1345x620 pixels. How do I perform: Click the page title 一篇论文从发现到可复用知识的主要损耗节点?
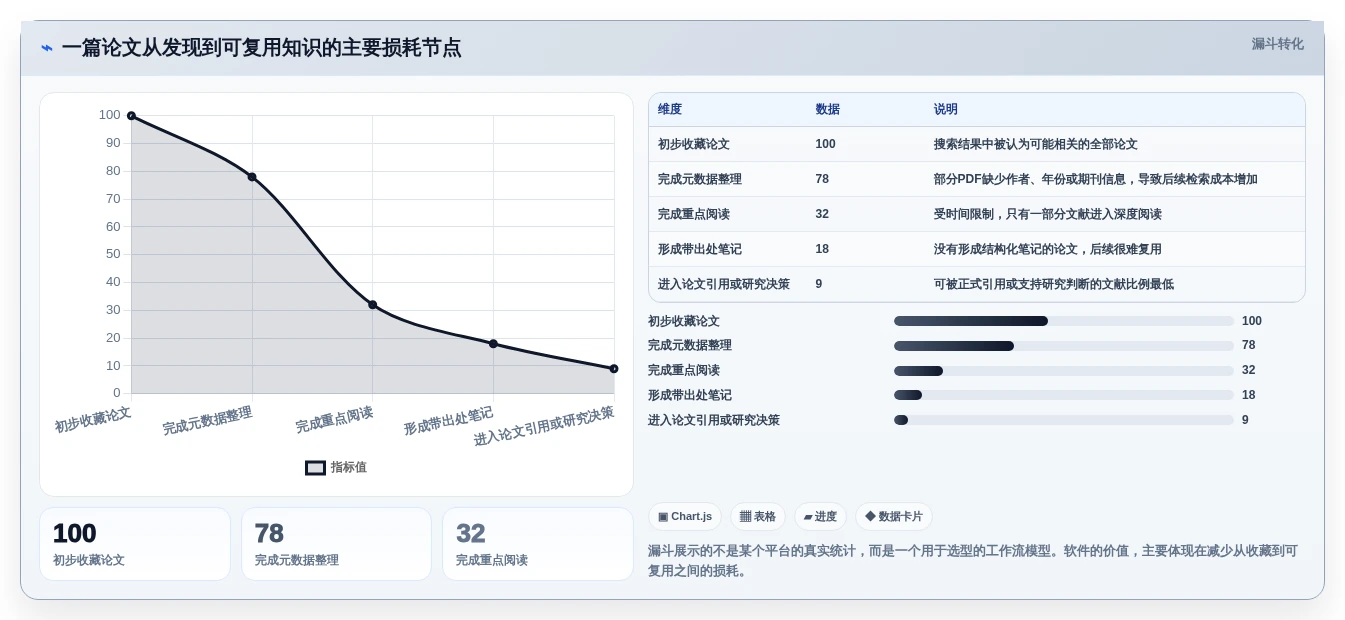point(262,48)
